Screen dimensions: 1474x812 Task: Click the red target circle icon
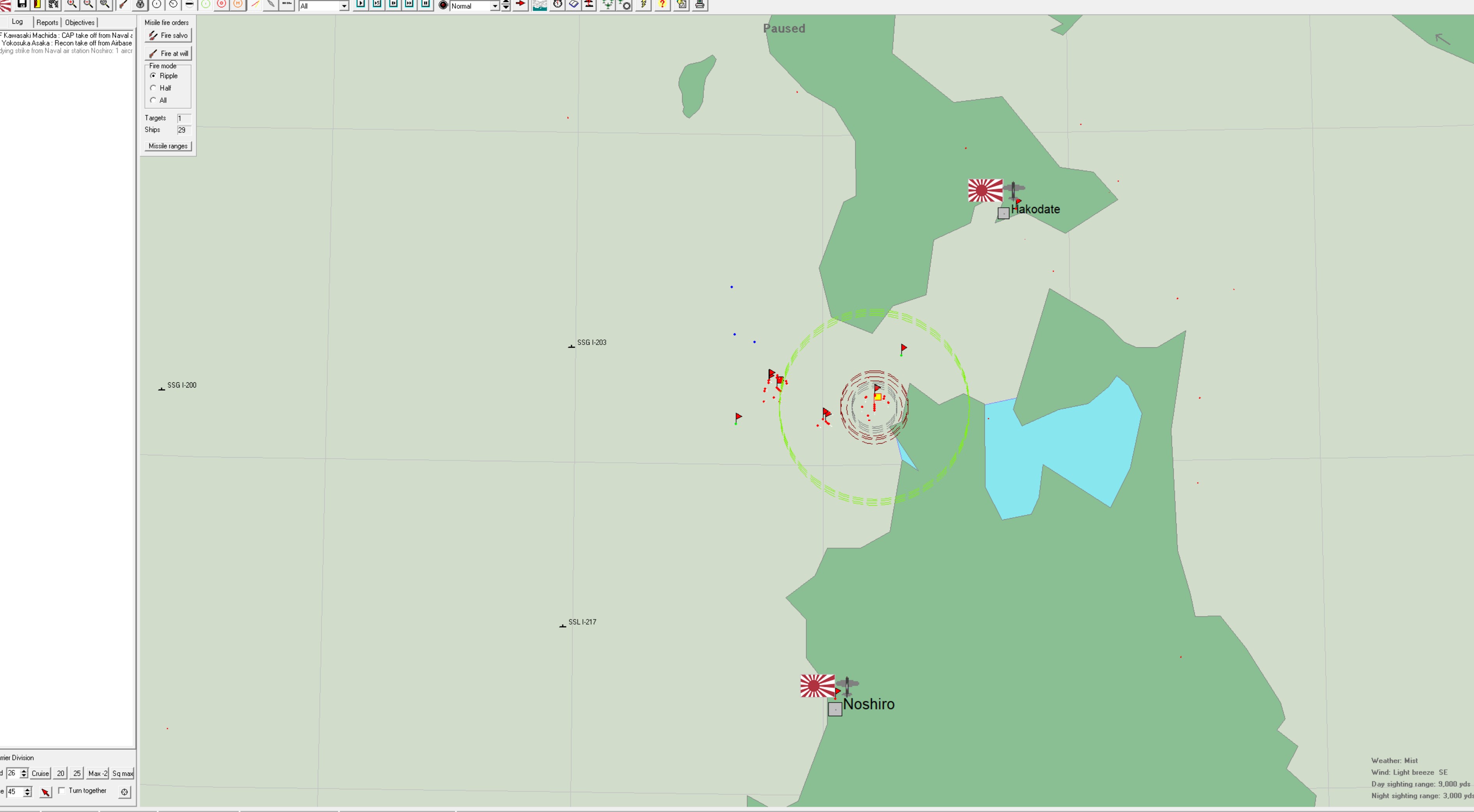[x=222, y=5]
